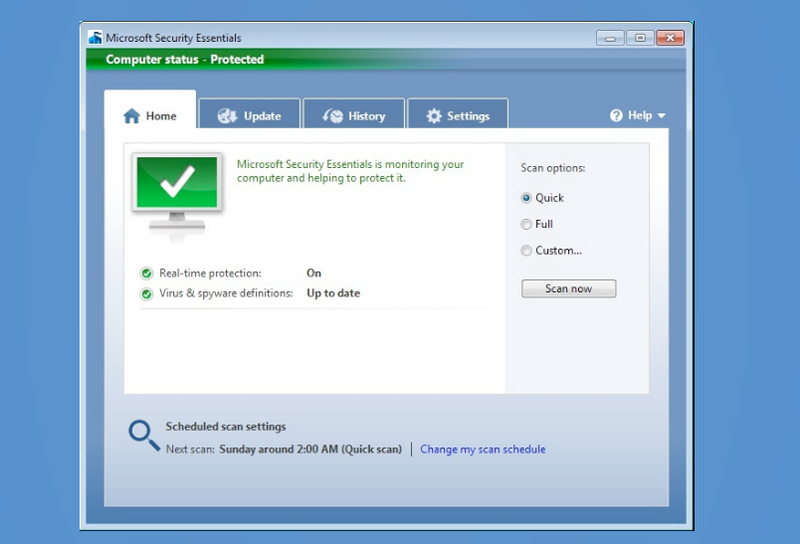This screenshot has height=544, width=800.
Task: Open the History tab
Action: pyautogui.click(x=354, y=113)
